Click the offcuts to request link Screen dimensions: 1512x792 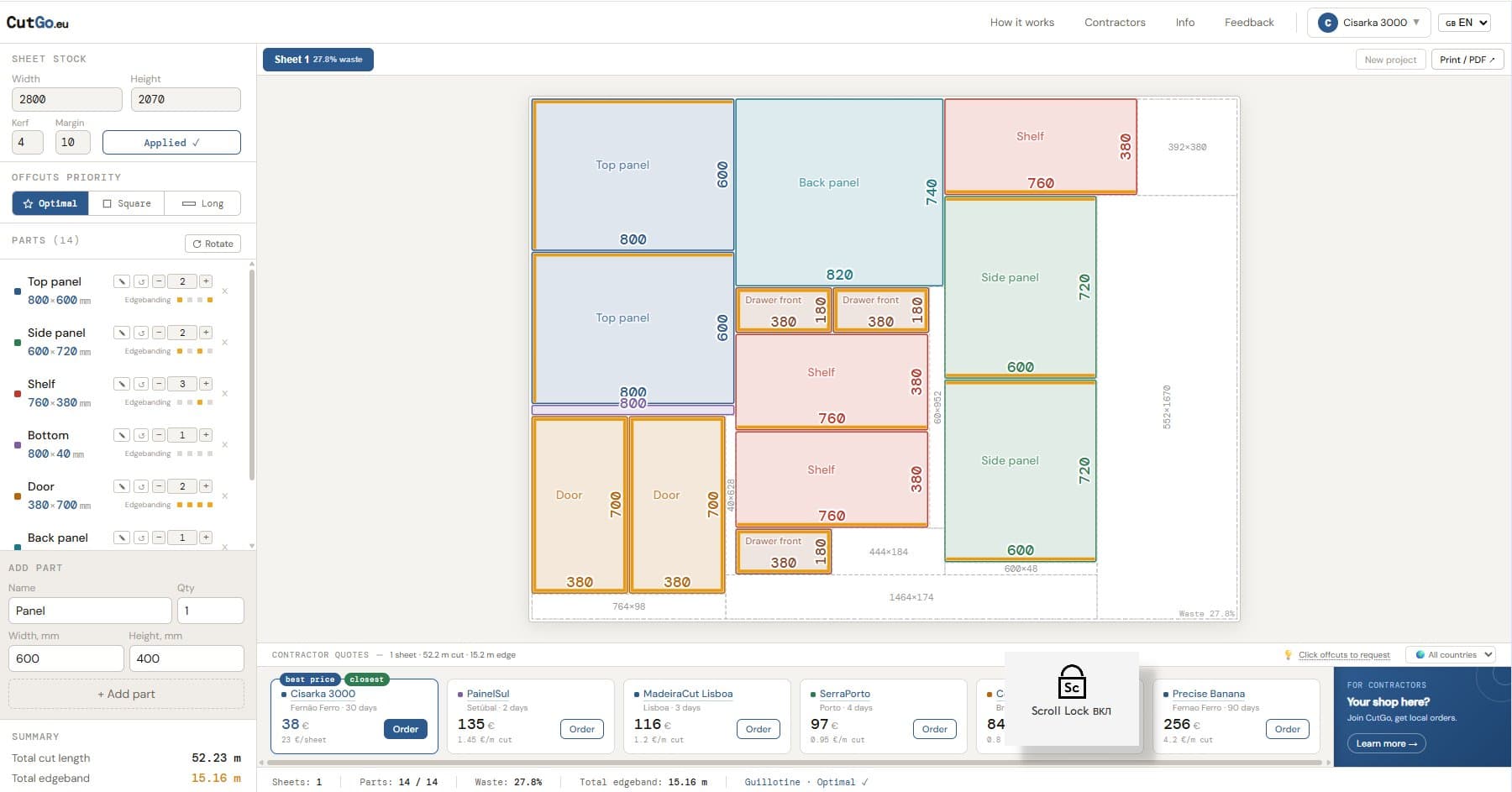point(1344,655)
